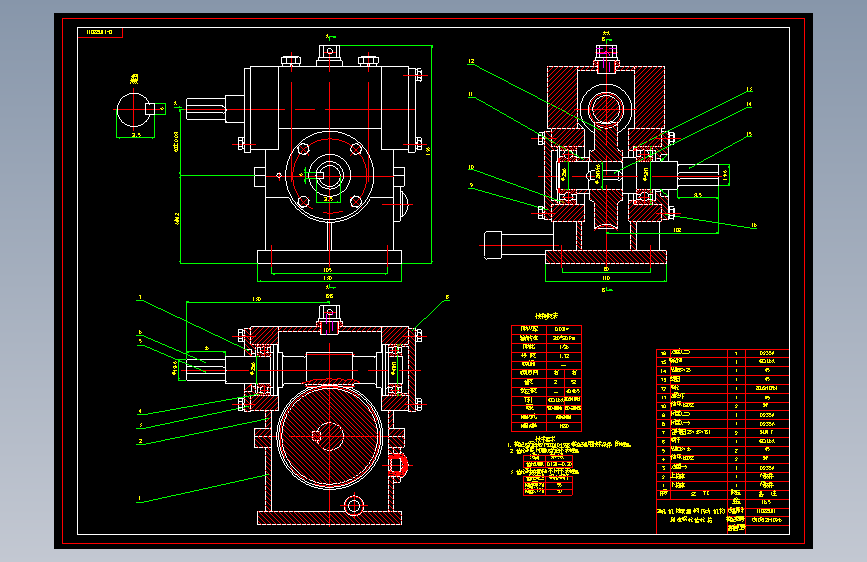This screenshot has width=867, height=562.
Task: Select the round bearing cover flange in front view
Action: pos(330,175)
